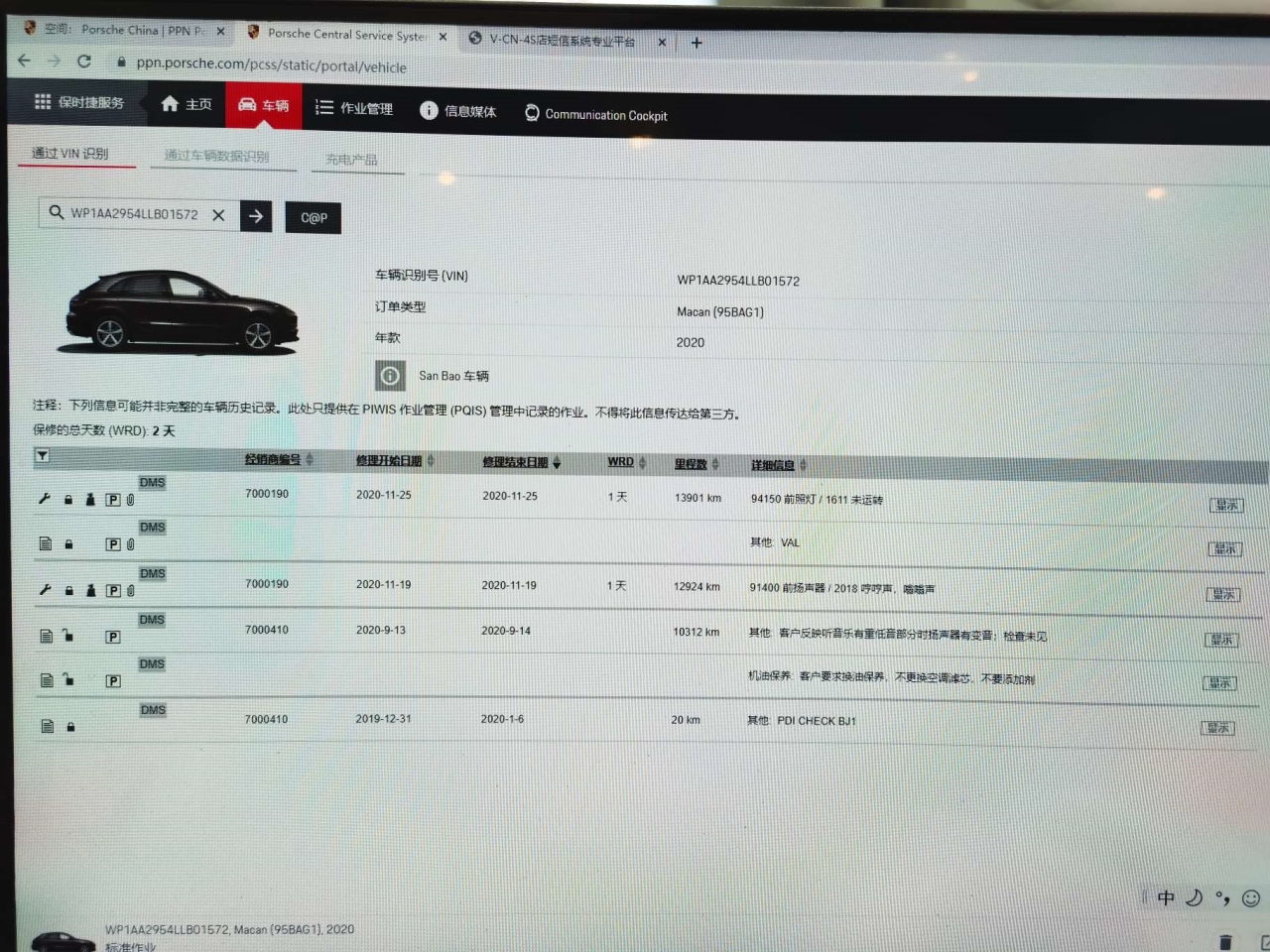Click paperclip attachment in 其他: VAL row
The height and width of the screenshot is (952, 1270).
pyautogui.click(x=130, y=544)
